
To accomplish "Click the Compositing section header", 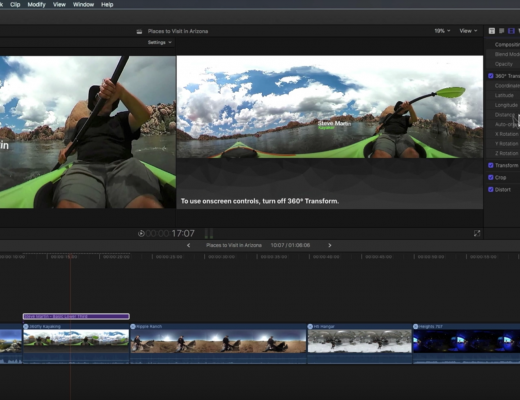I will point(507,44).
